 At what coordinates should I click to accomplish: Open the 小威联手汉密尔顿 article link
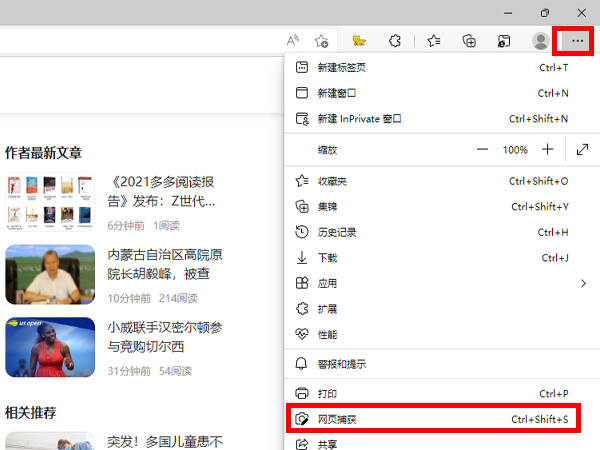point(165,337)
